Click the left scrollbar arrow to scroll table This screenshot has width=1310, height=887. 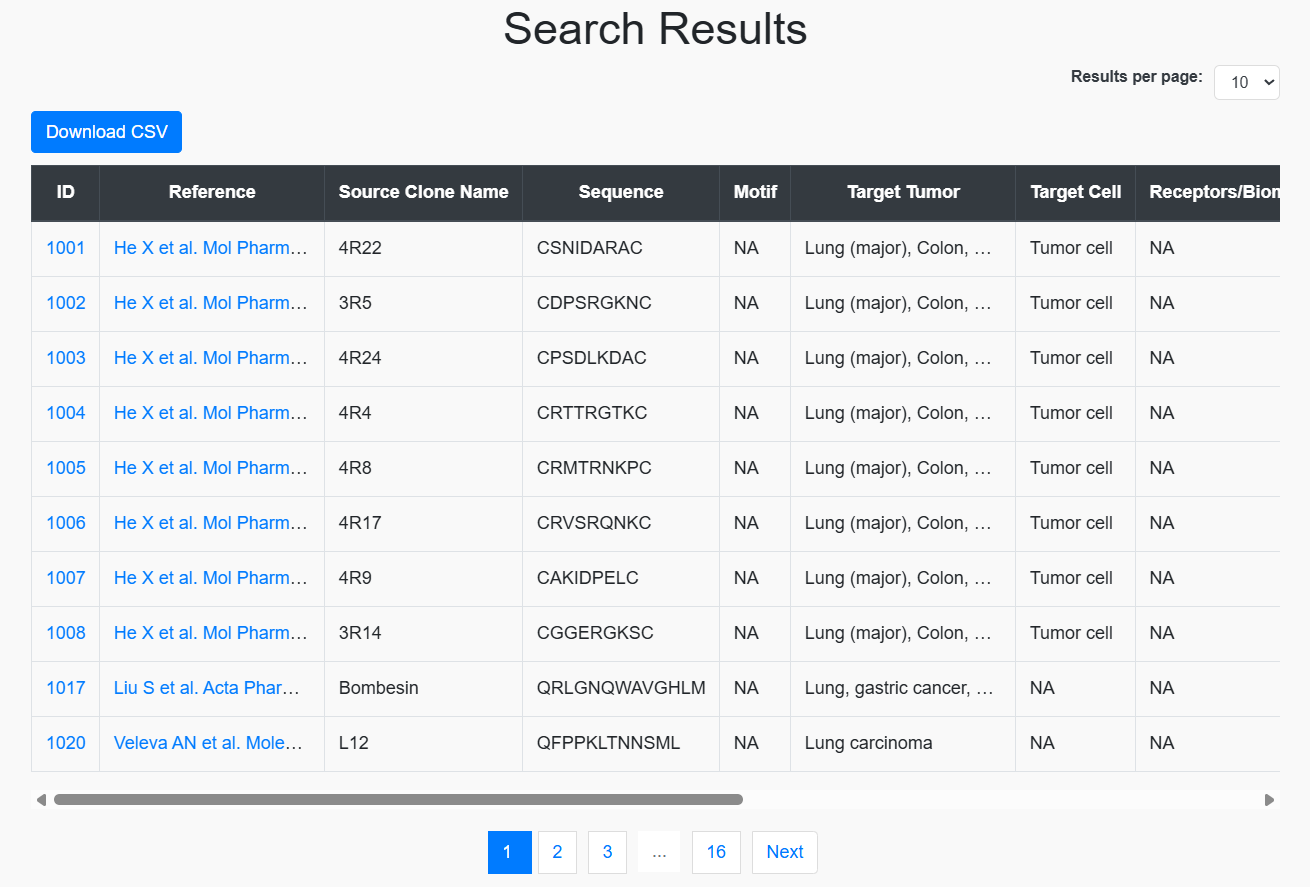pos(41,799)
